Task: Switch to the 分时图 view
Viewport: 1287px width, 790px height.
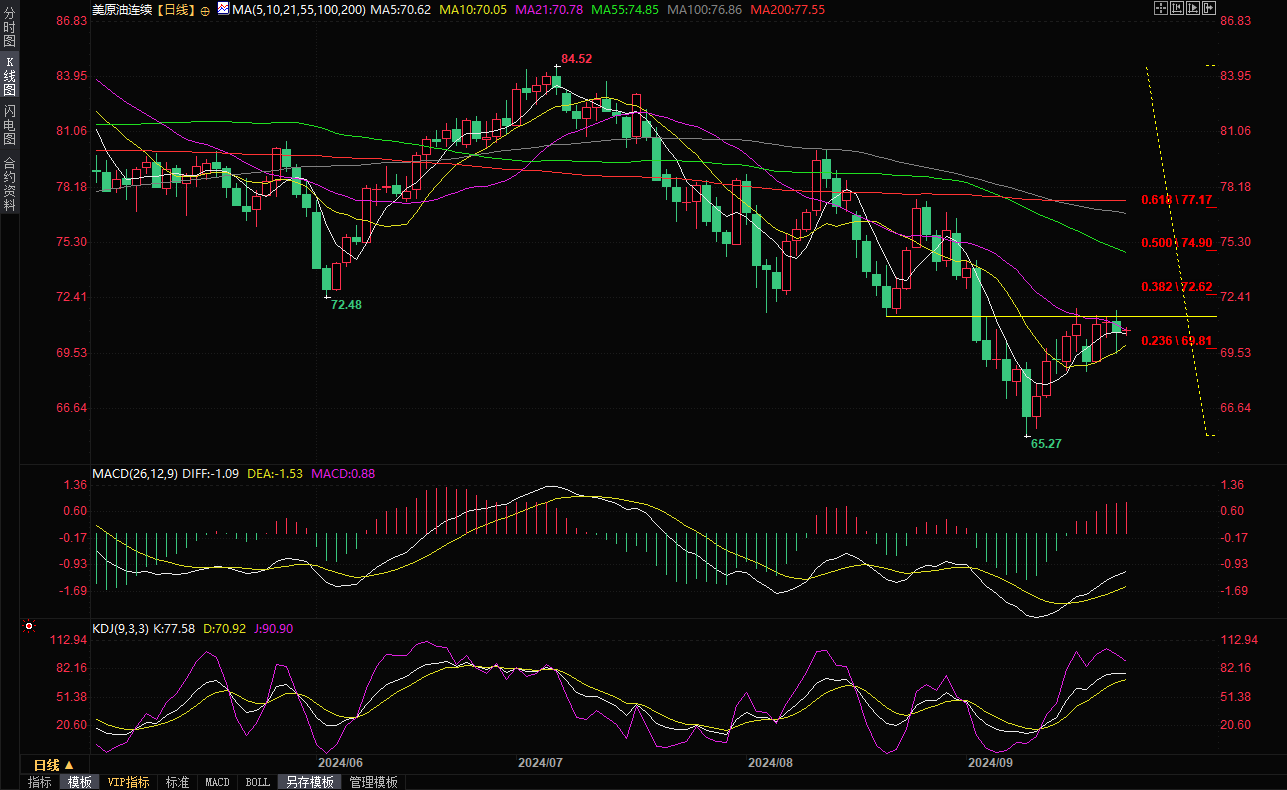Action: (9, 28)
